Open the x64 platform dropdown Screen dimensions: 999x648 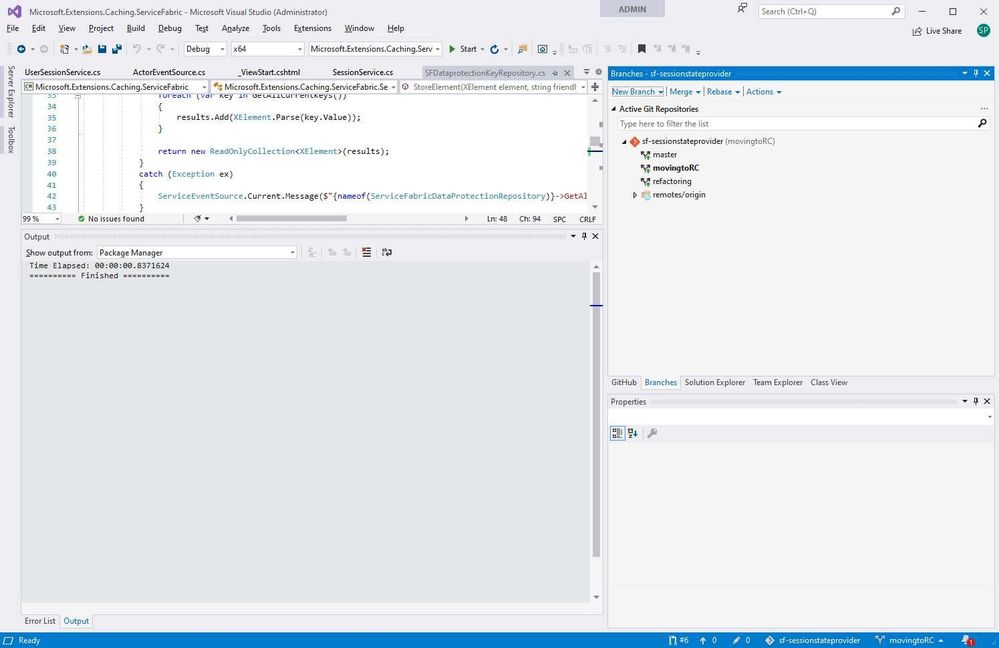click(x=268, y=49)
